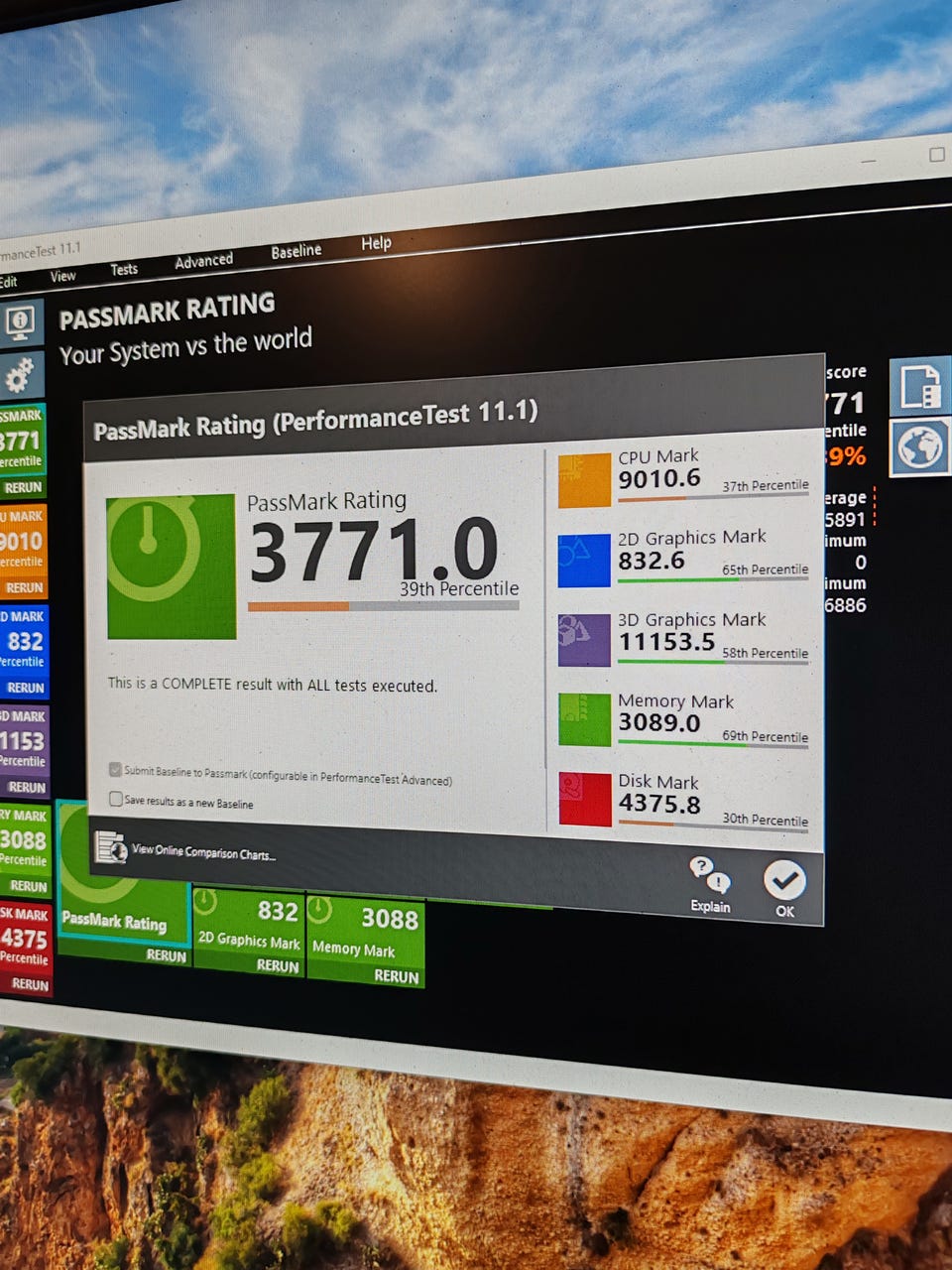Viewport: 952px width, 1270px height.
Task: Click the purple 3D Graphics Mark icon
Action: pos(584,640)
